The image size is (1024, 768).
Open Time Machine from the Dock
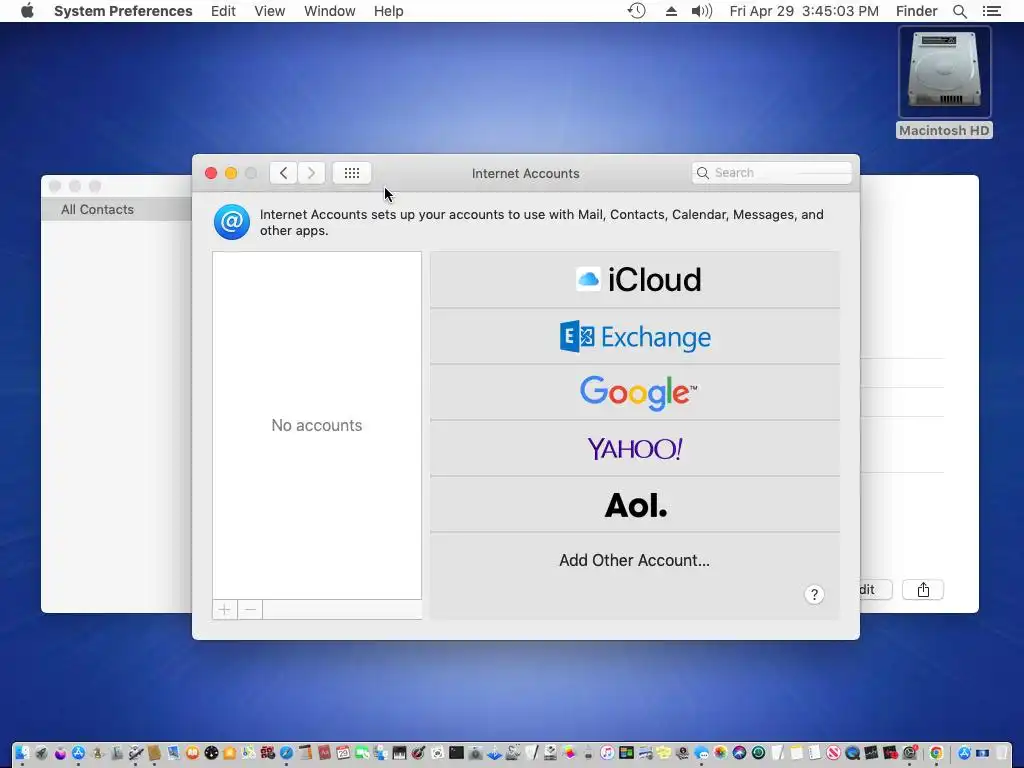tap(758, 753)
